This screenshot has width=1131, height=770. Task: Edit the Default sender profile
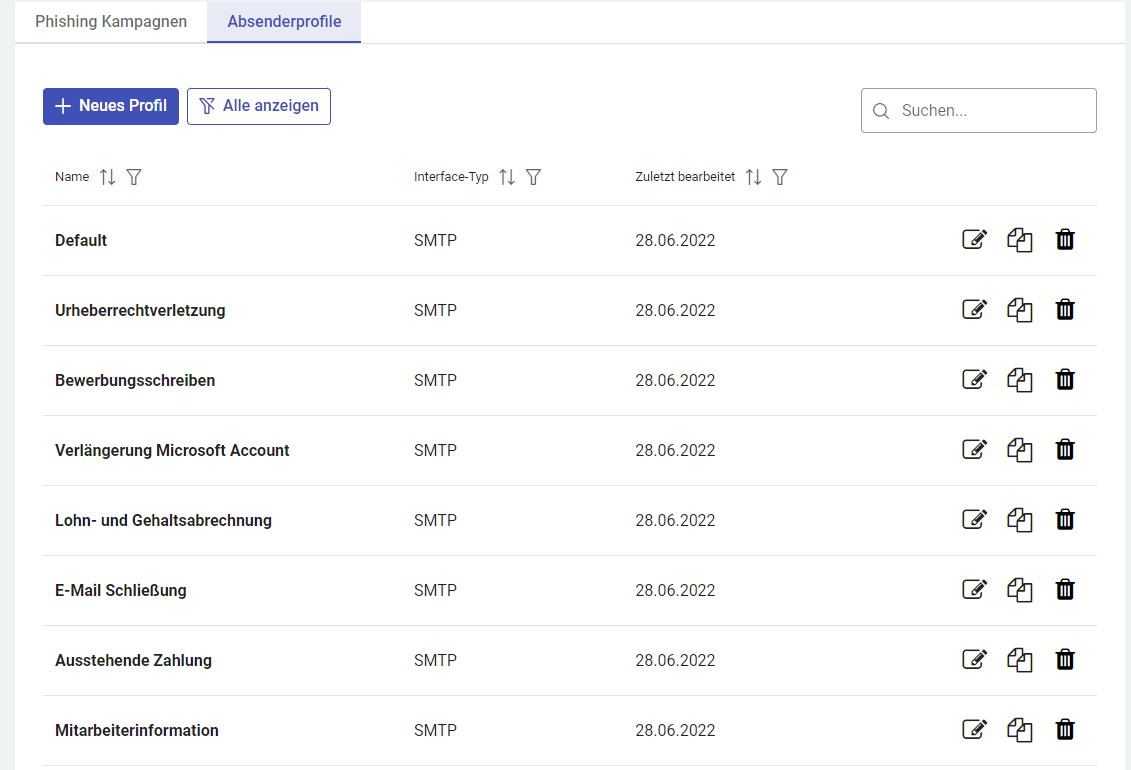click(x=974, y=240)
